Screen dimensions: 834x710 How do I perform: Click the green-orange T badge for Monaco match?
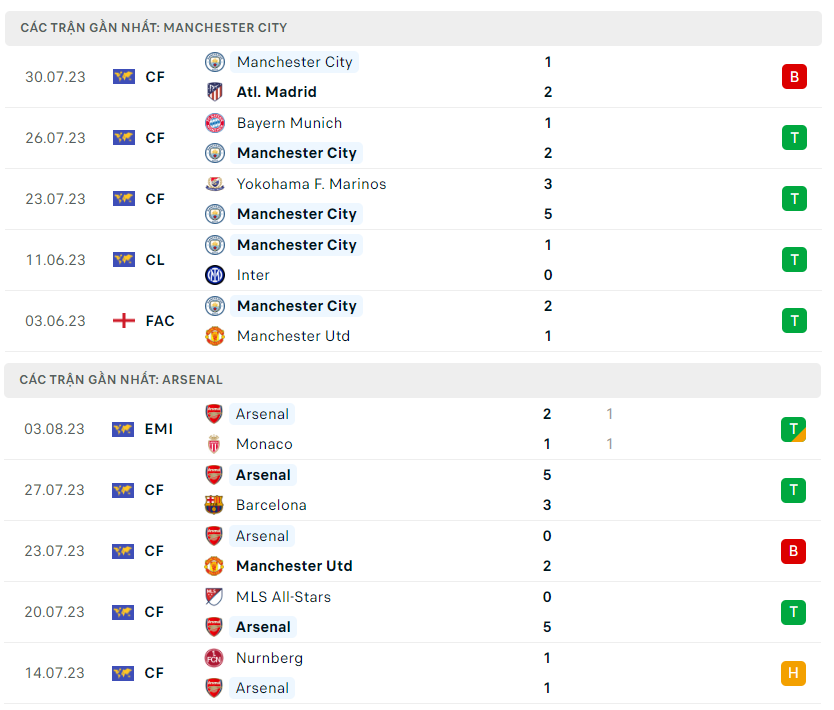(x=793, y=429)
